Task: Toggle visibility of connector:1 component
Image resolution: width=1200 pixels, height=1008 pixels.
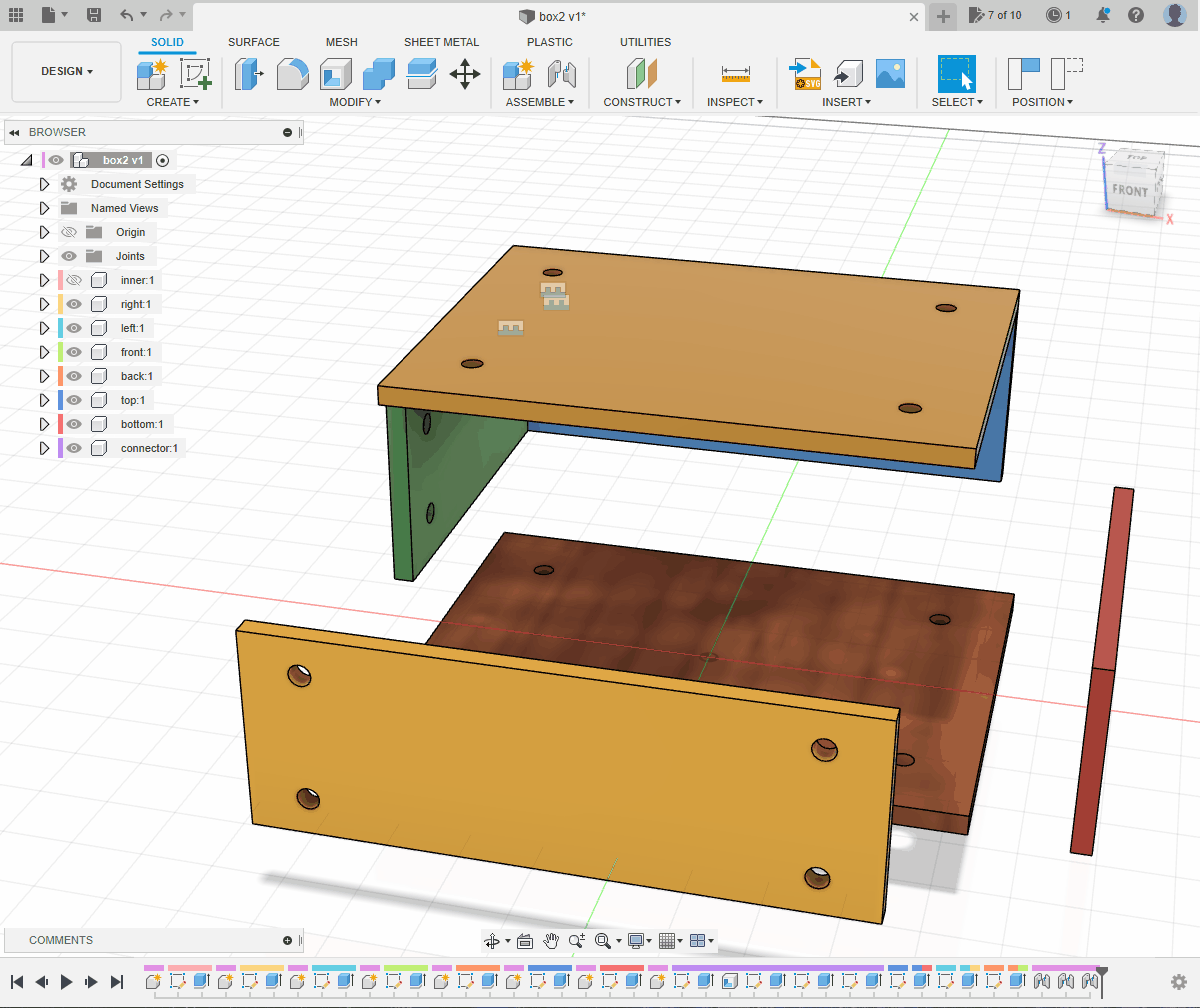Action: [x=74, y=448]
